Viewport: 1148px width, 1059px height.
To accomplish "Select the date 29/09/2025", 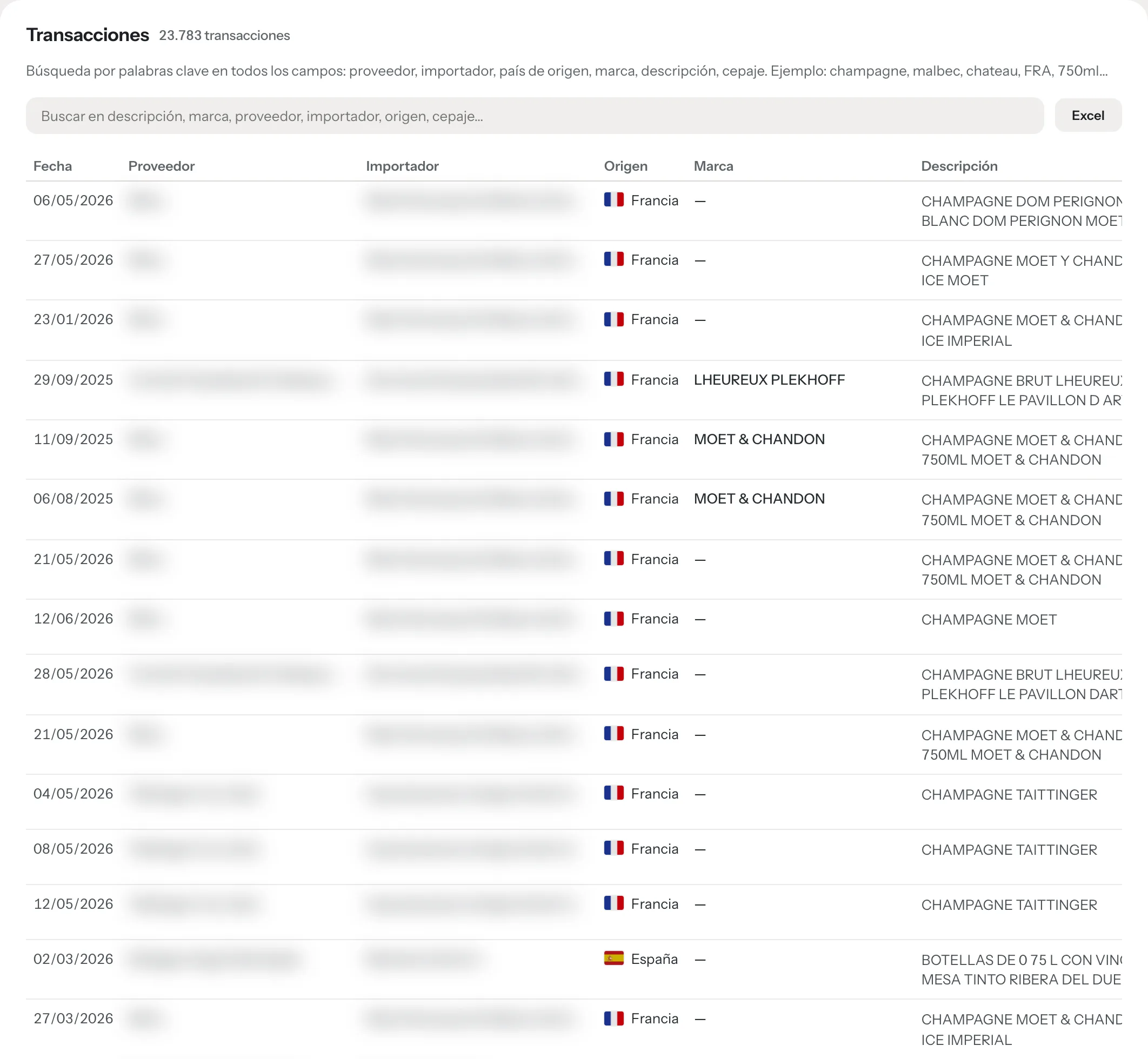I will coord(74,380).
